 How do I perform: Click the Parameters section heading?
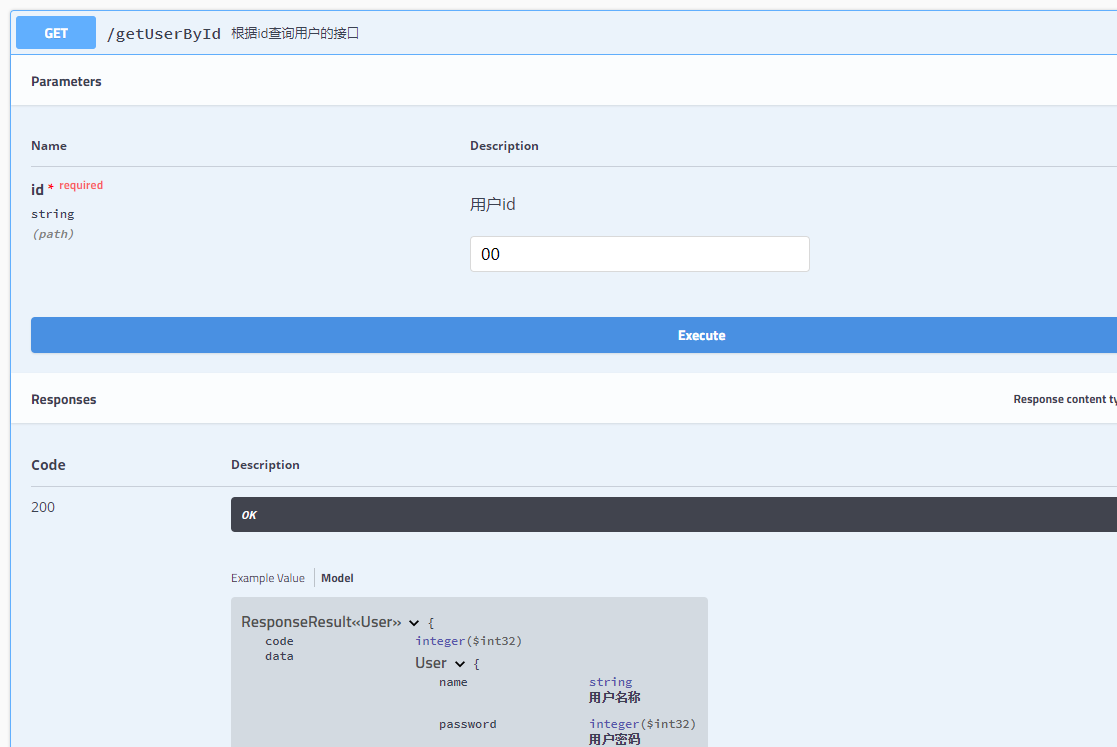tap(66, 81)
